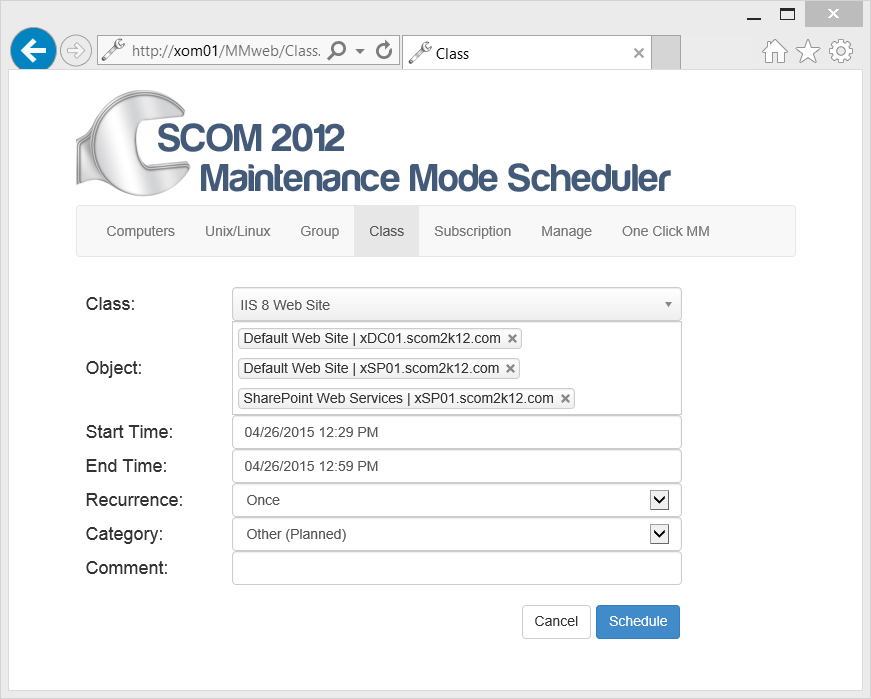Click the browser forward arrow button
This screenshot has height=699, width=871.
point(76,51)
